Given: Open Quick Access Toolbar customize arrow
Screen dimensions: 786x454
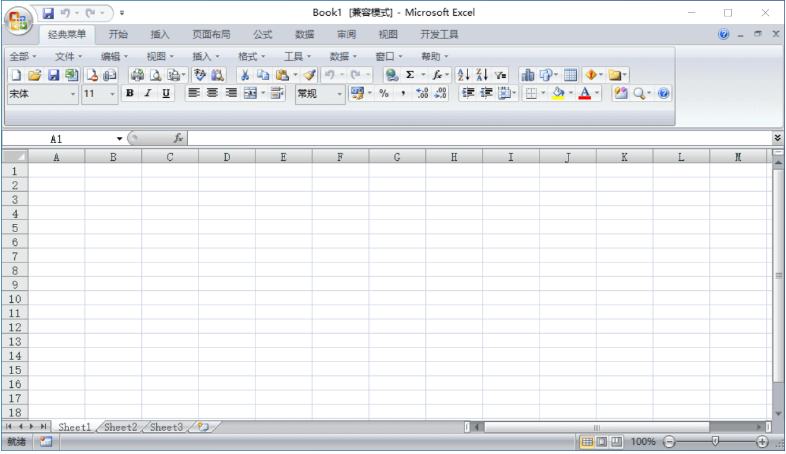Looking at the screenshot, I should point(122,13).
